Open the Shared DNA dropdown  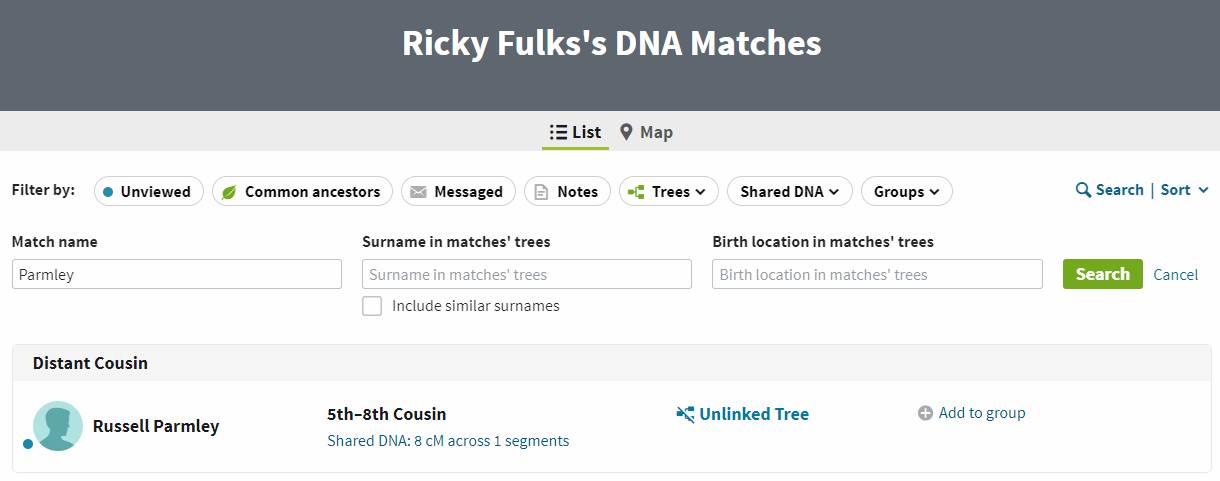coord(789,192)
